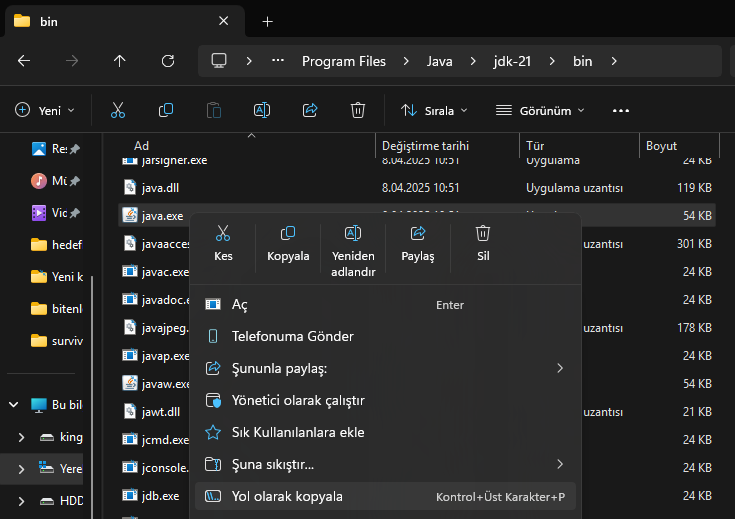
Task: Open a new tab with the plus
Action: coord(267,22)
